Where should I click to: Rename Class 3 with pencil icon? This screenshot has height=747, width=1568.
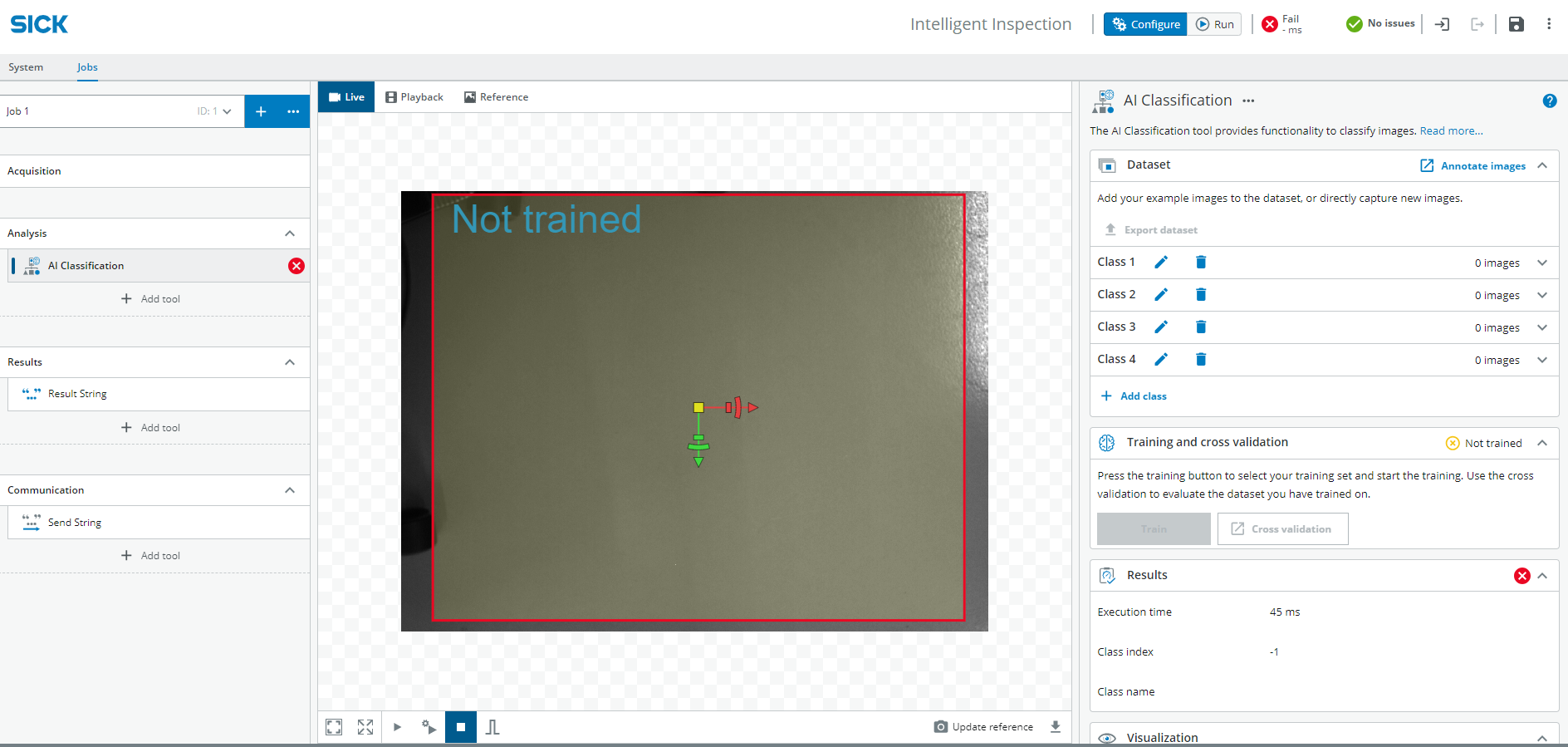1161,327
